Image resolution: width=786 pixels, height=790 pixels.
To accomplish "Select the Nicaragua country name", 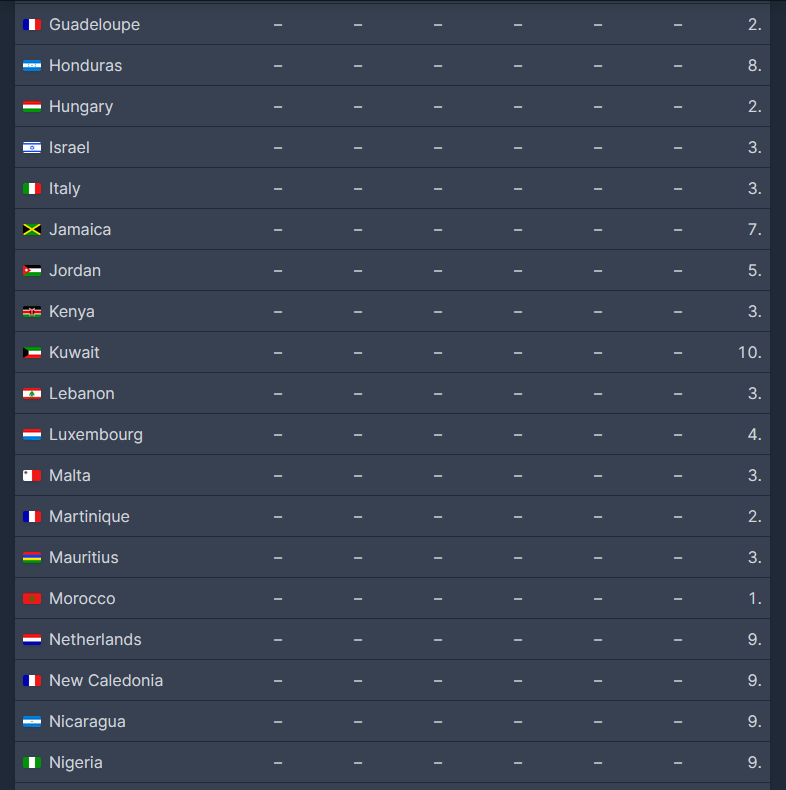I will (87, 722).
